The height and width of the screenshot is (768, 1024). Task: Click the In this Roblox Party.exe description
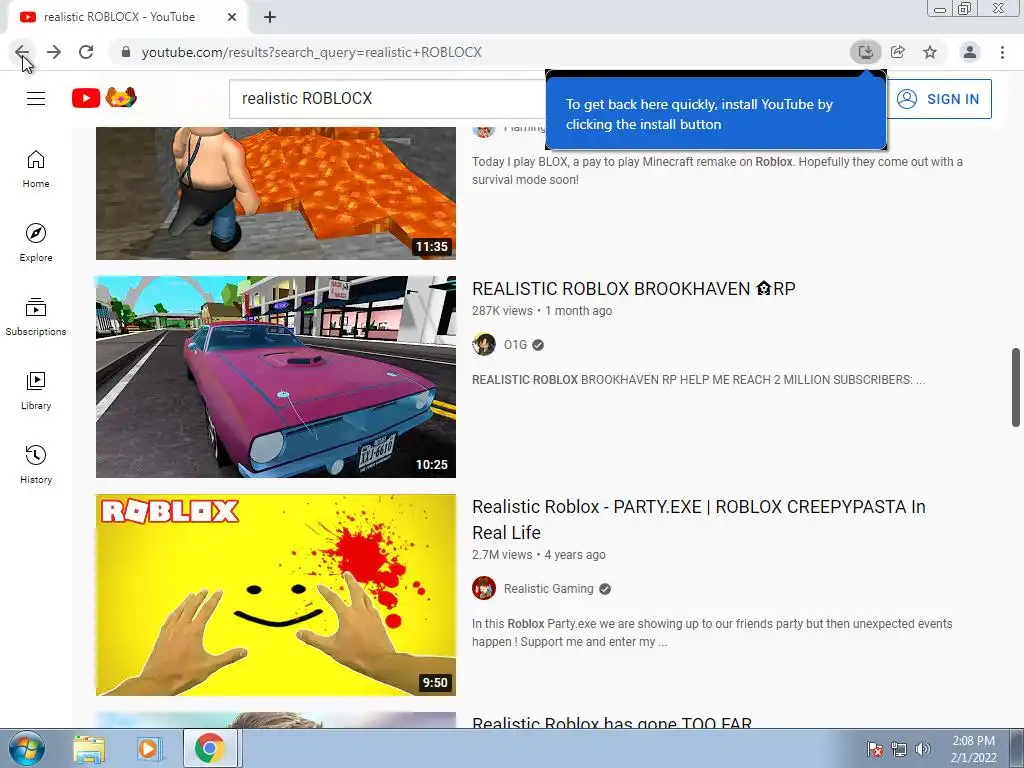pos(712,633)
